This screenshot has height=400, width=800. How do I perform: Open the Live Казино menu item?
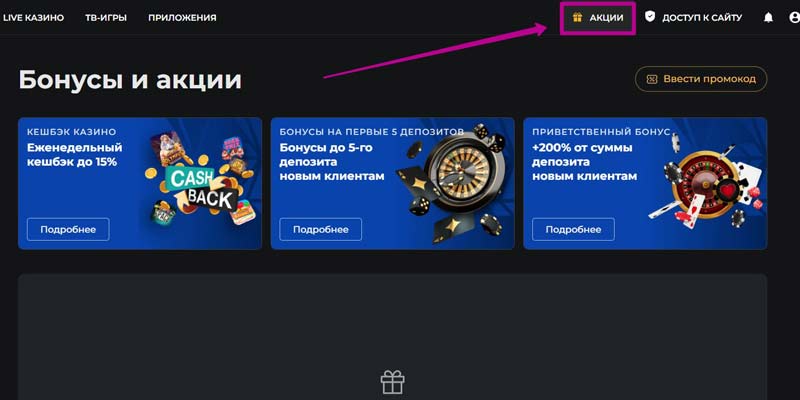coord(33,18)
